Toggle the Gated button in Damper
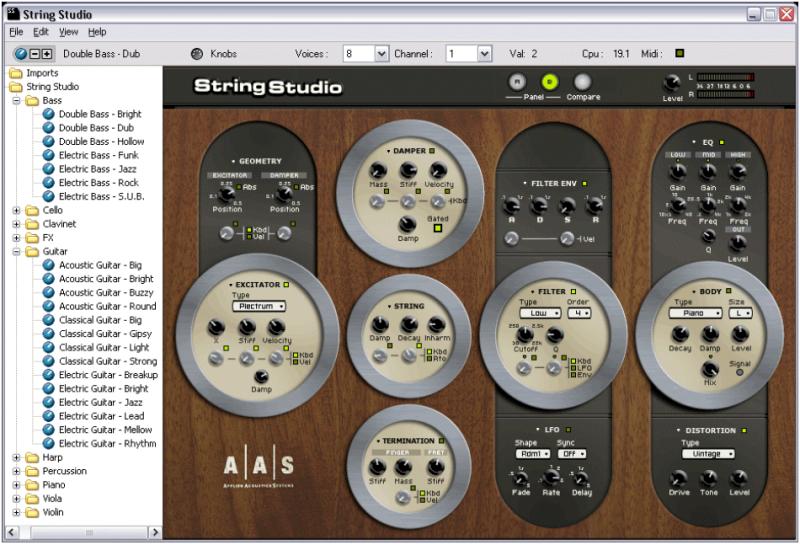The width and height of the screenshot is (800, 545). 437,228
